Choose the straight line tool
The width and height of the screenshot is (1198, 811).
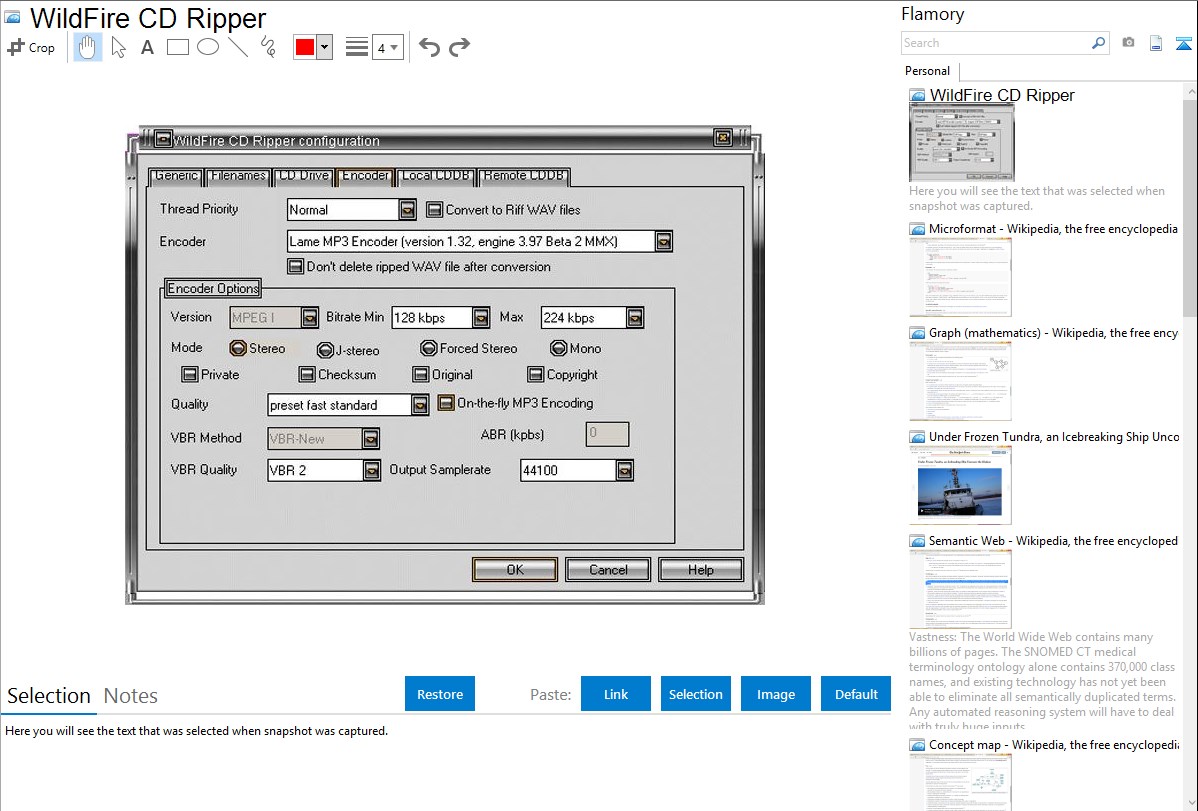point(238,47)
